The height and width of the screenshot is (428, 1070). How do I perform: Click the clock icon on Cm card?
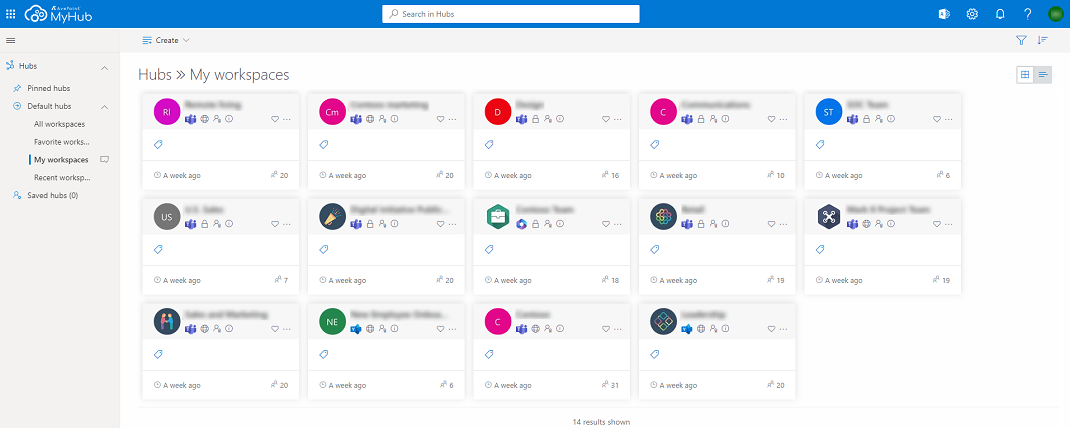coord(323,175)
